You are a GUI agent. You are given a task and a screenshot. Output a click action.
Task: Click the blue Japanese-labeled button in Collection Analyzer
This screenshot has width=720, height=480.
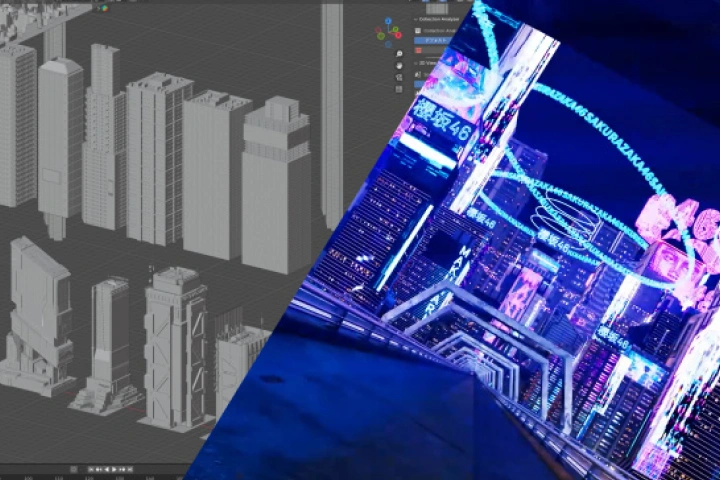tap(433, 40)
